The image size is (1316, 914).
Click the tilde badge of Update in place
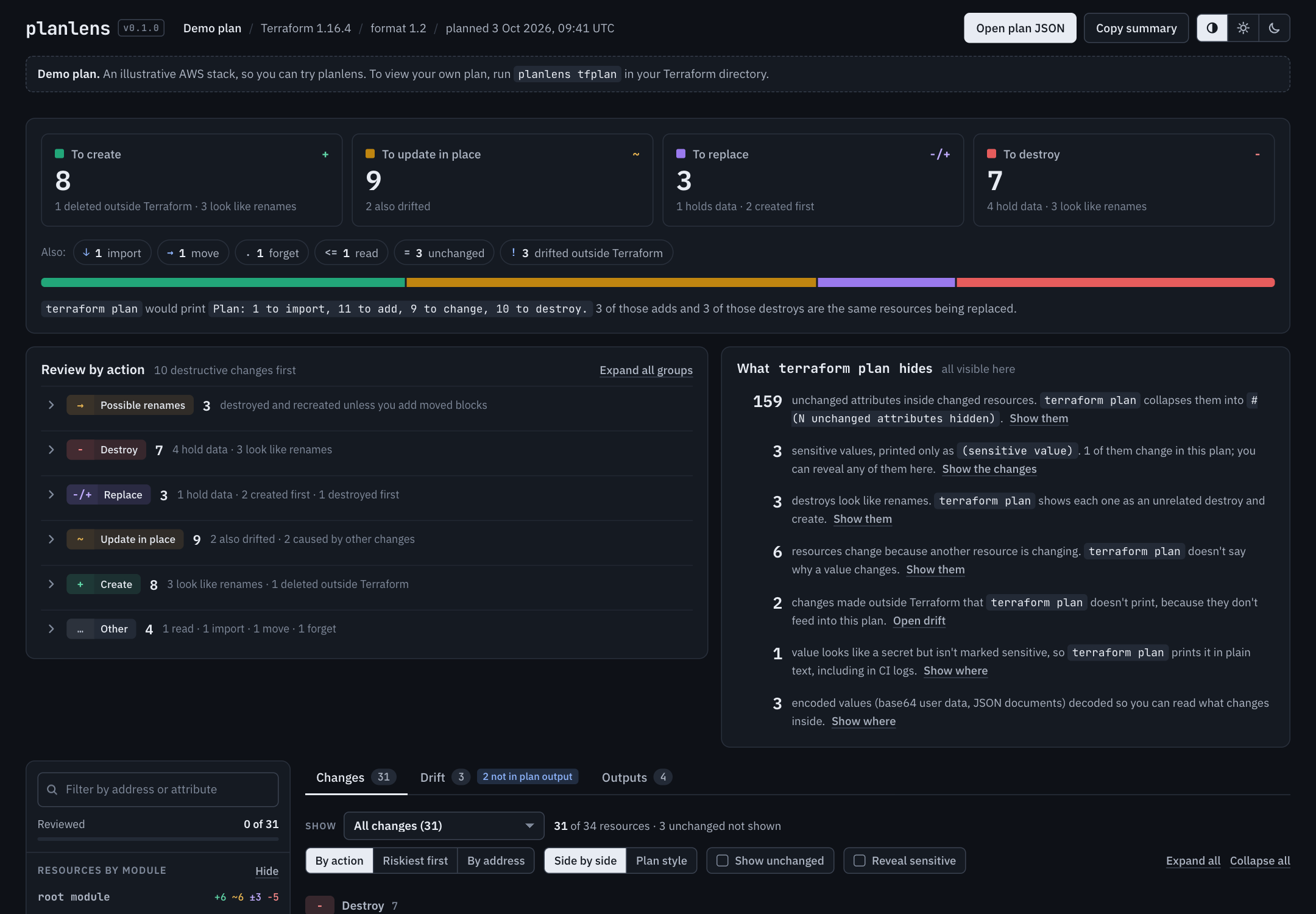click(x=80, y=539)
